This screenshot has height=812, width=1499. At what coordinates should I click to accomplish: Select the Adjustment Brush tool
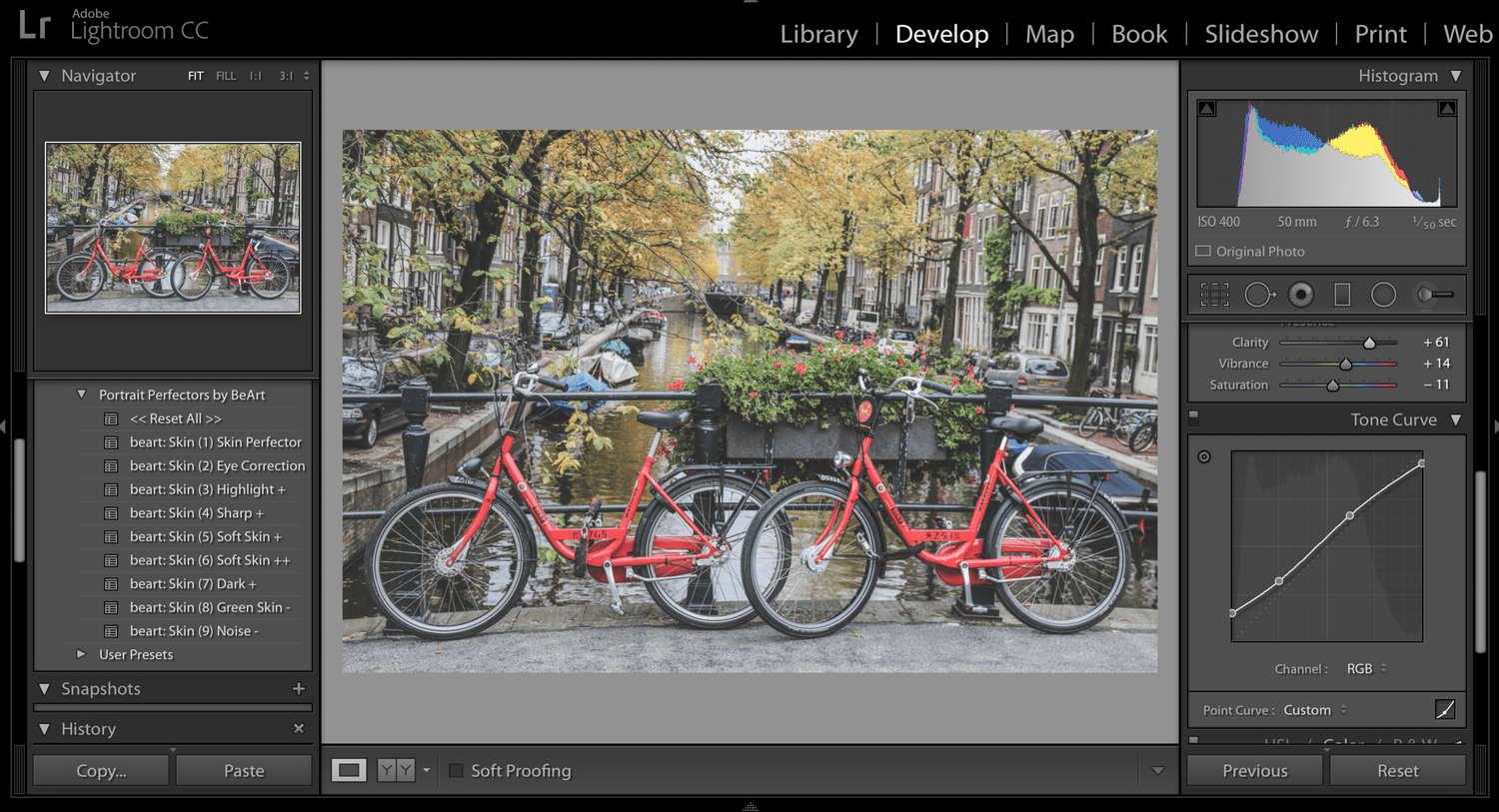pyautogui.click(x=1431, y=294)
